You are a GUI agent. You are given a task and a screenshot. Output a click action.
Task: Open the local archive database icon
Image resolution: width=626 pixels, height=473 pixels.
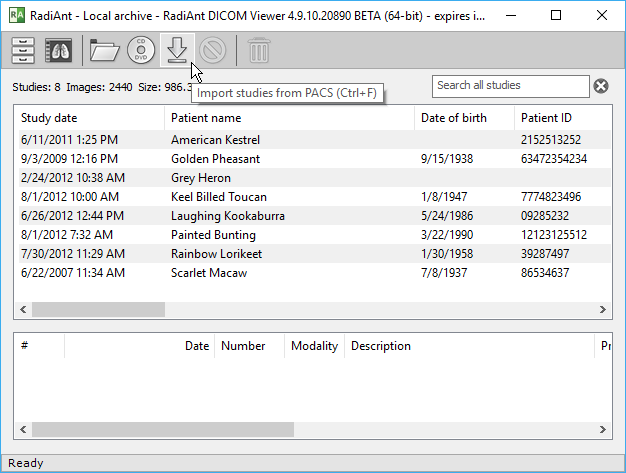point(23,50)
